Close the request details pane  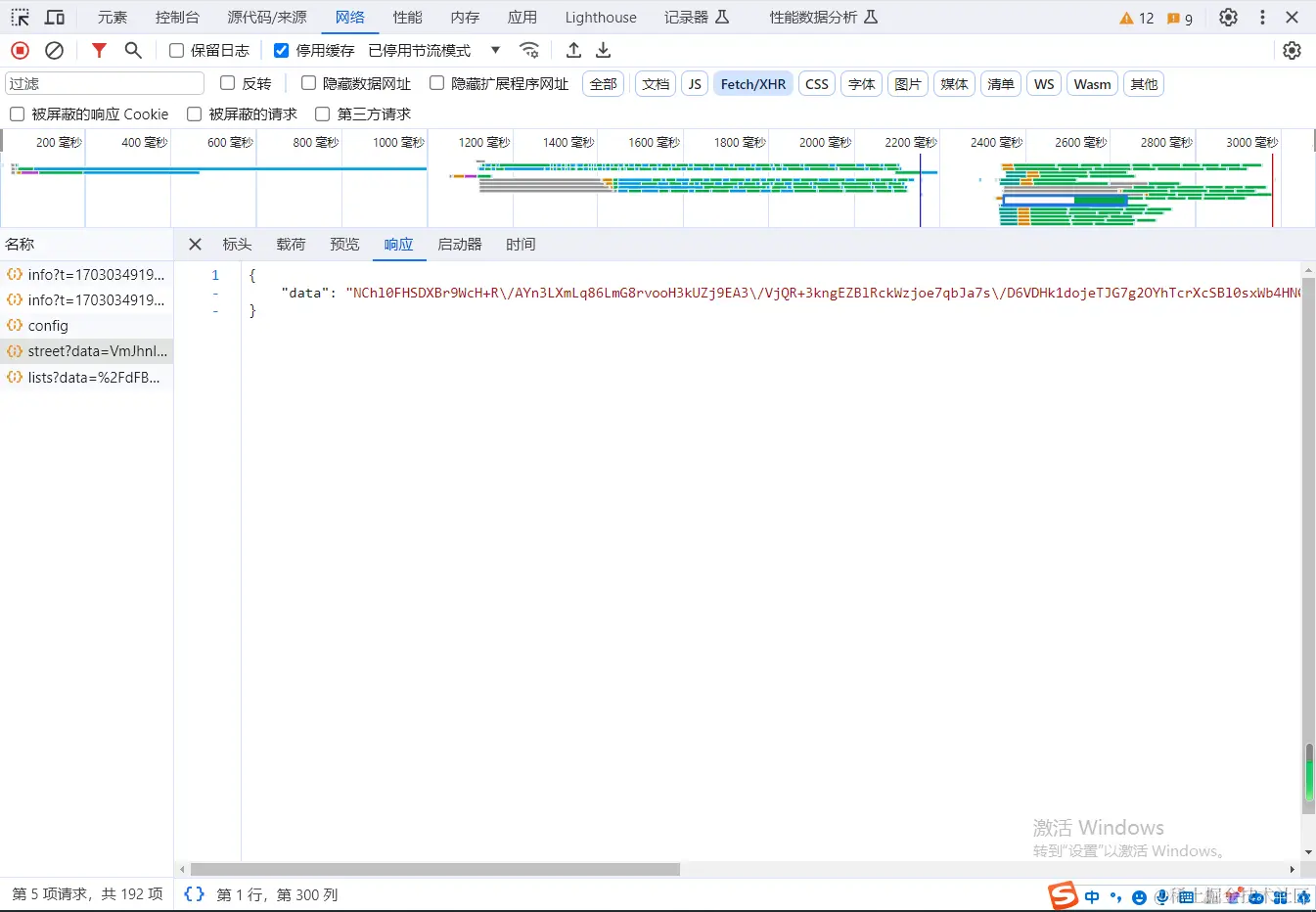[195, 245]
